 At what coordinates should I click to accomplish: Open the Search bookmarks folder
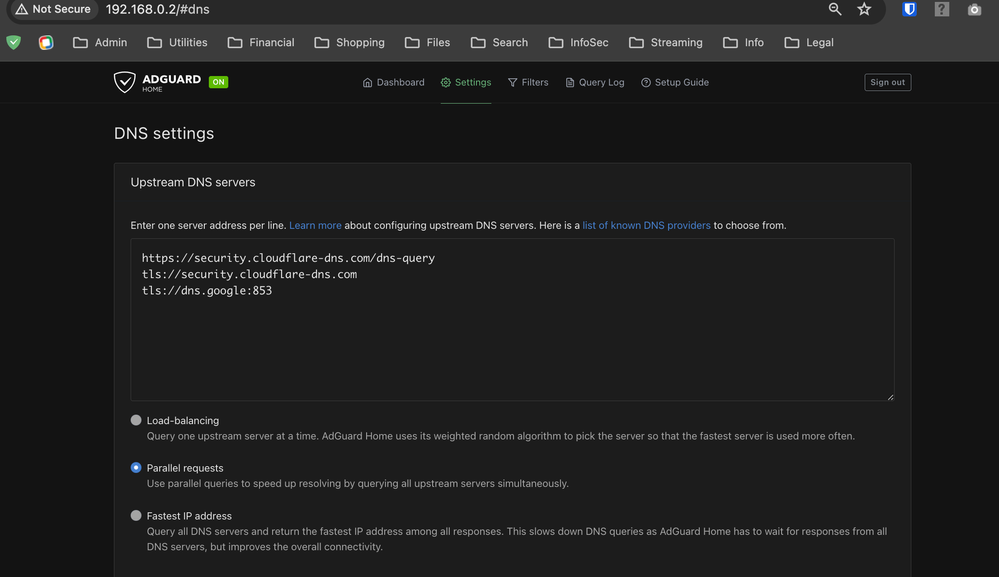(500, 43)
